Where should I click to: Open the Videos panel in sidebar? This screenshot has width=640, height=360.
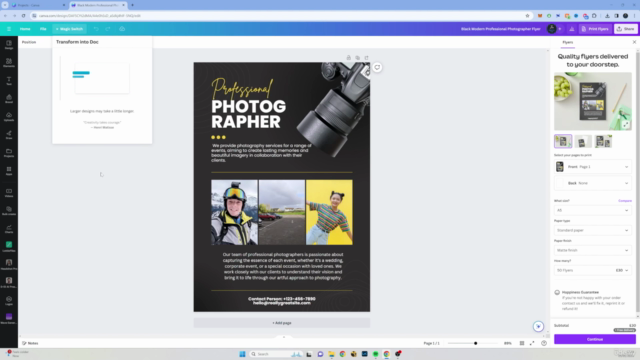(x=9, y=192)
